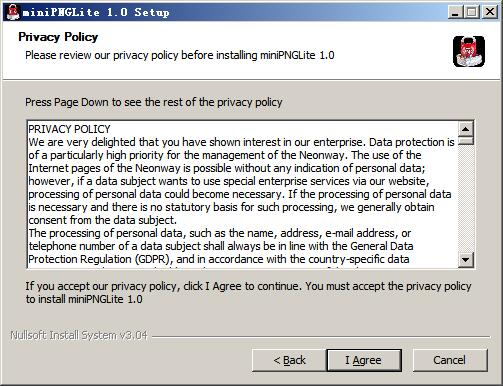Click the PRIVACY POLICY heading line in the text box
This screenshot has height=386, width=503.
pos(69,129)
